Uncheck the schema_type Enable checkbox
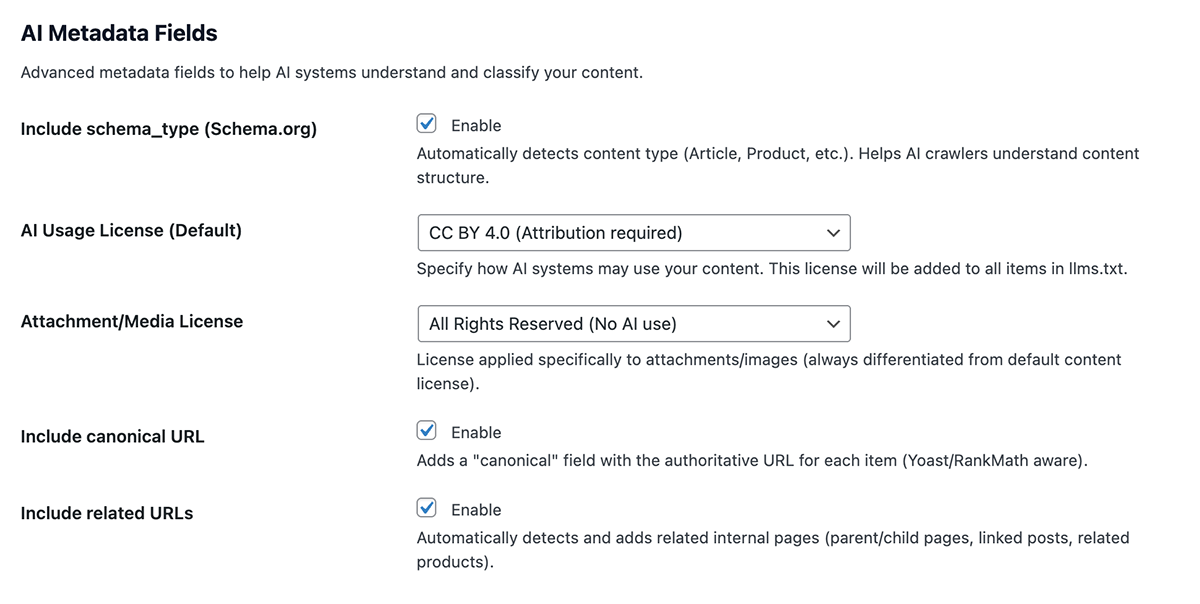This screenshot has height=604, width=1200. [427, 124]
